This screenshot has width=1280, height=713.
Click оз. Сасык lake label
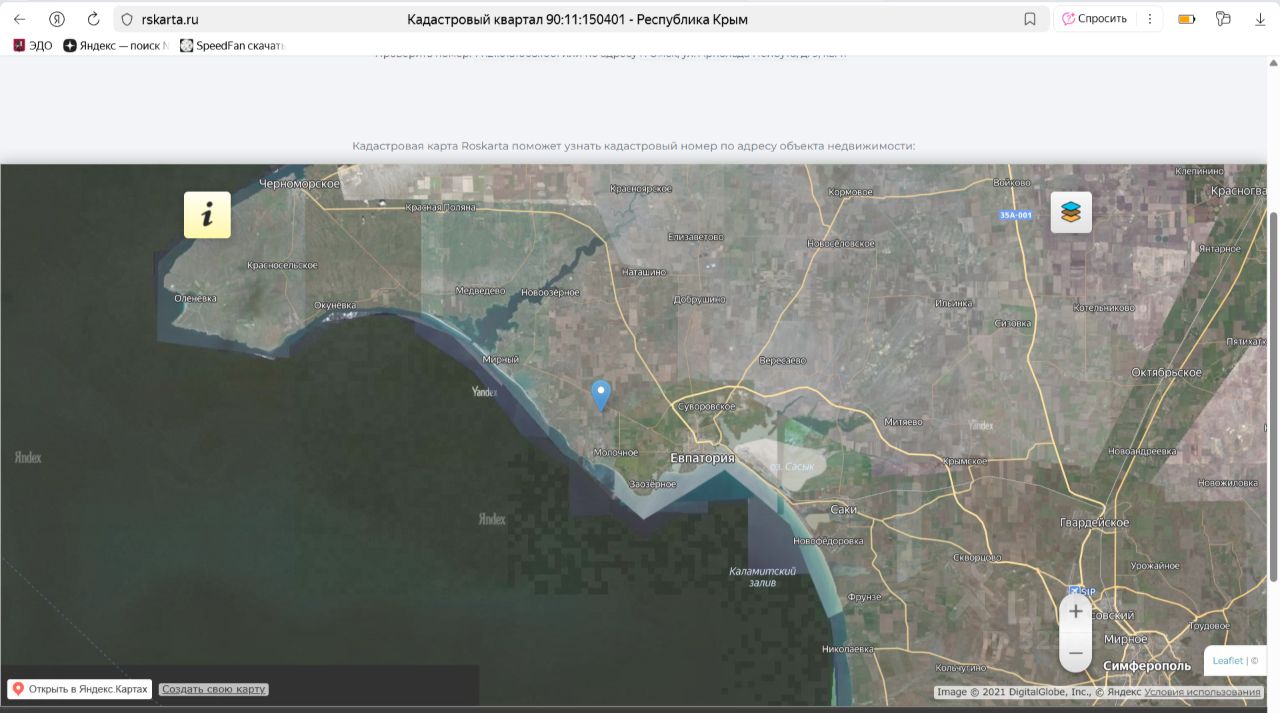[792, 467]
